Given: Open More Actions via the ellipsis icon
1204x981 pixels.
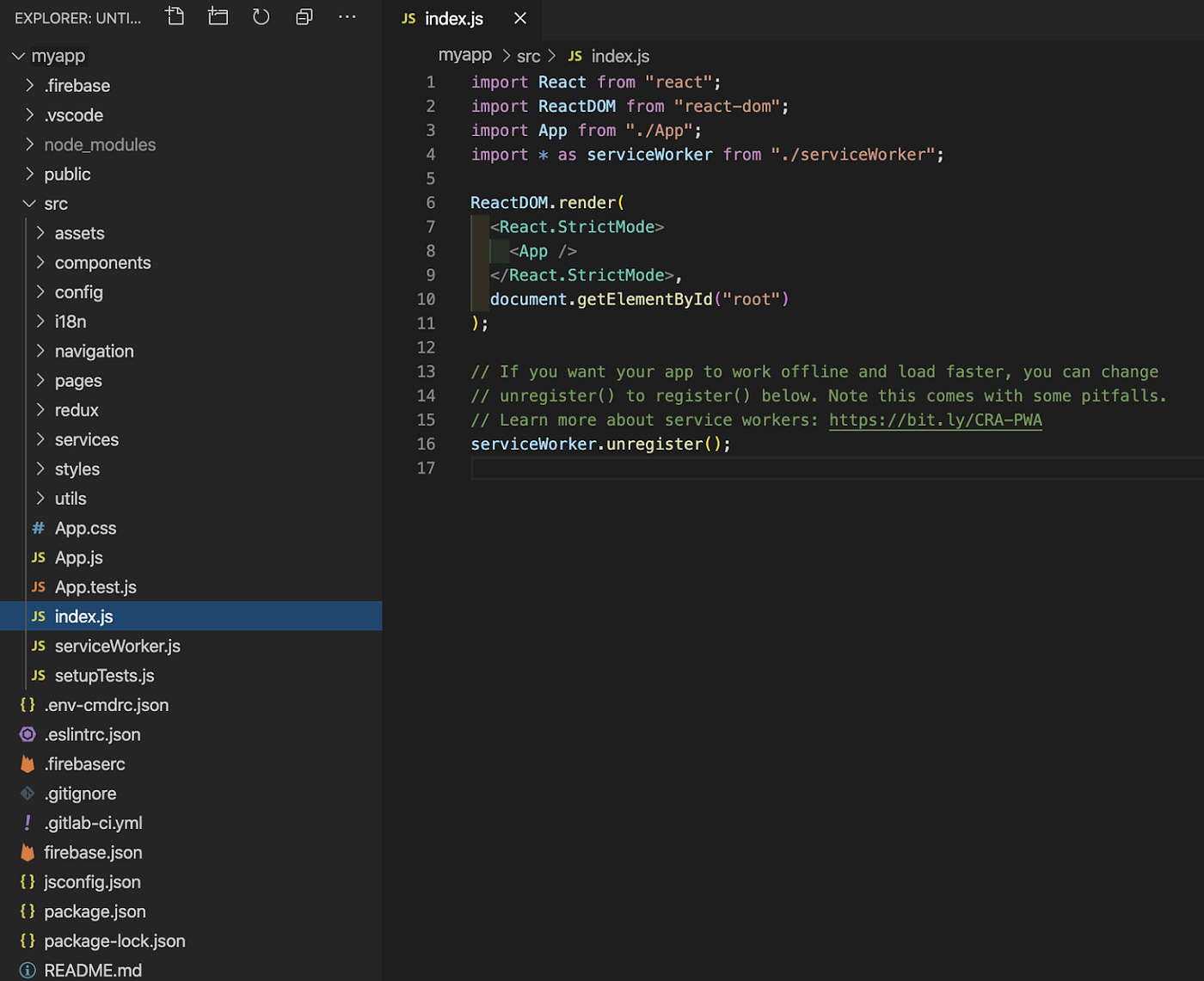Looking at the screenshot, I should pyautogui.click(x=347, y=16).
